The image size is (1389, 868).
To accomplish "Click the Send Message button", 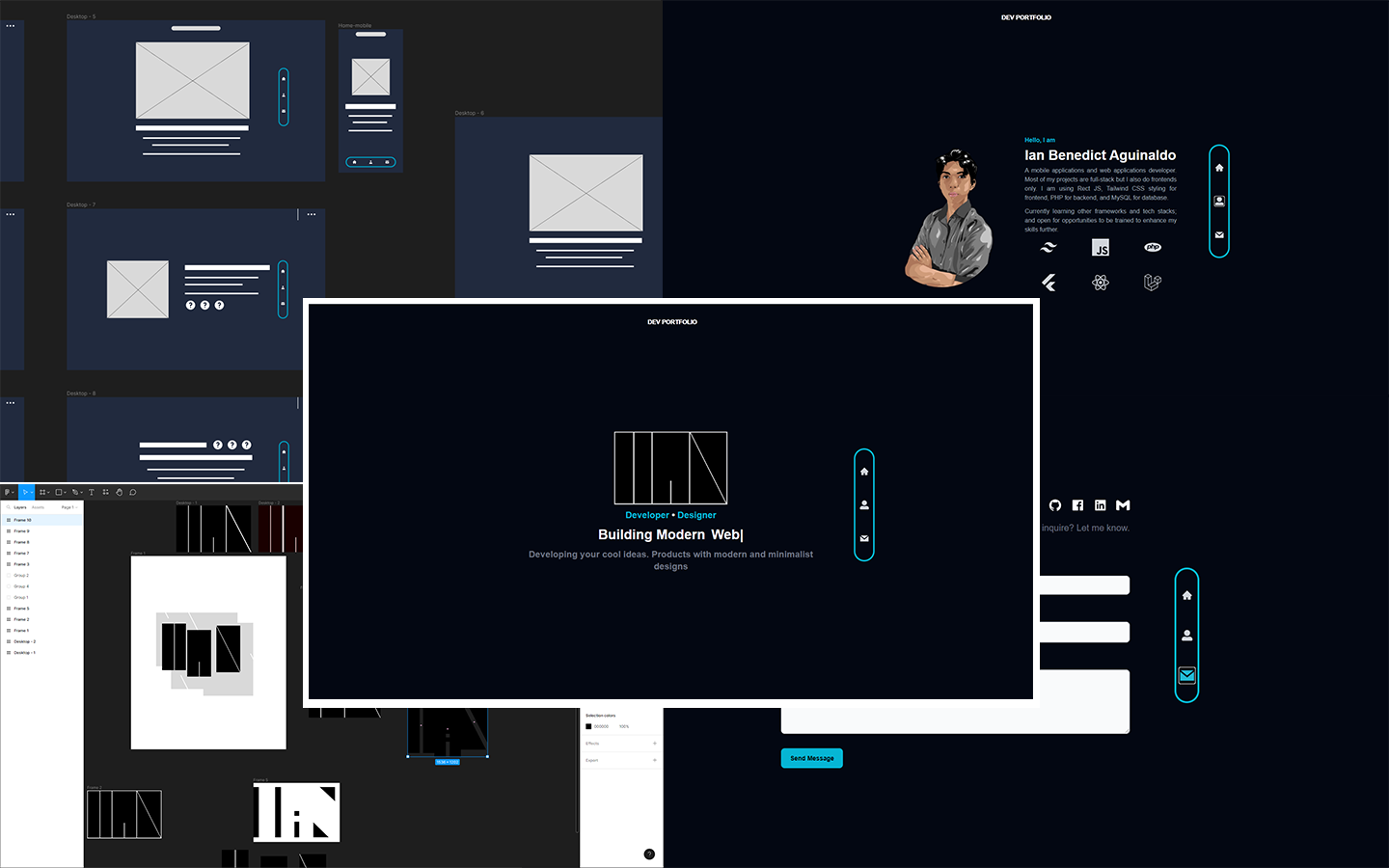I will [x=811, y=758].
